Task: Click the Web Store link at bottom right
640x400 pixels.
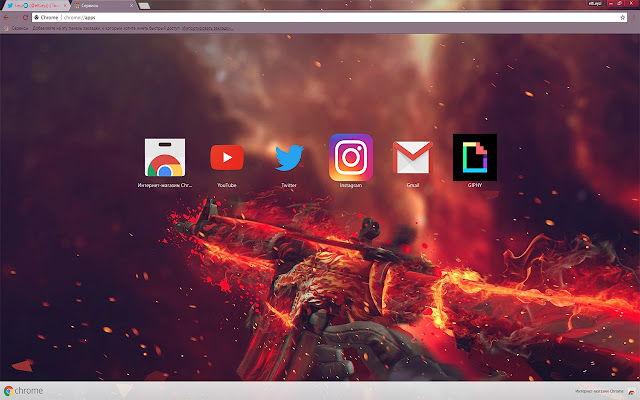Action: (605, 391)
